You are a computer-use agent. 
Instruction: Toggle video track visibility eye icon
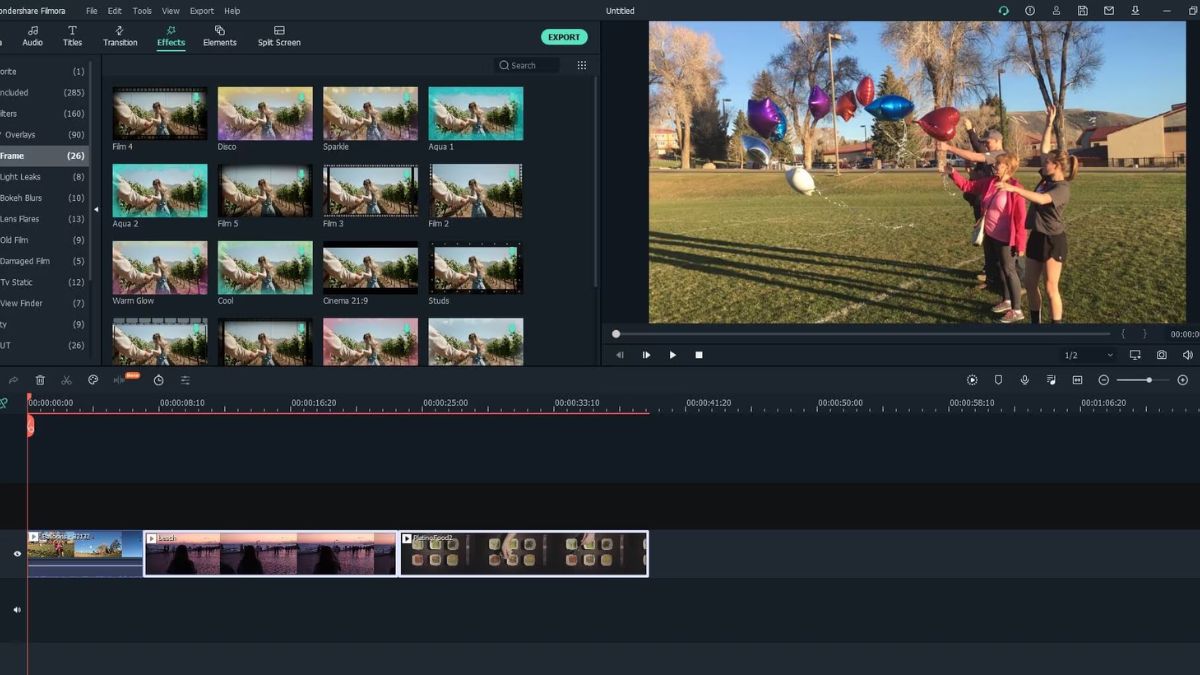(x=16, y=553)
